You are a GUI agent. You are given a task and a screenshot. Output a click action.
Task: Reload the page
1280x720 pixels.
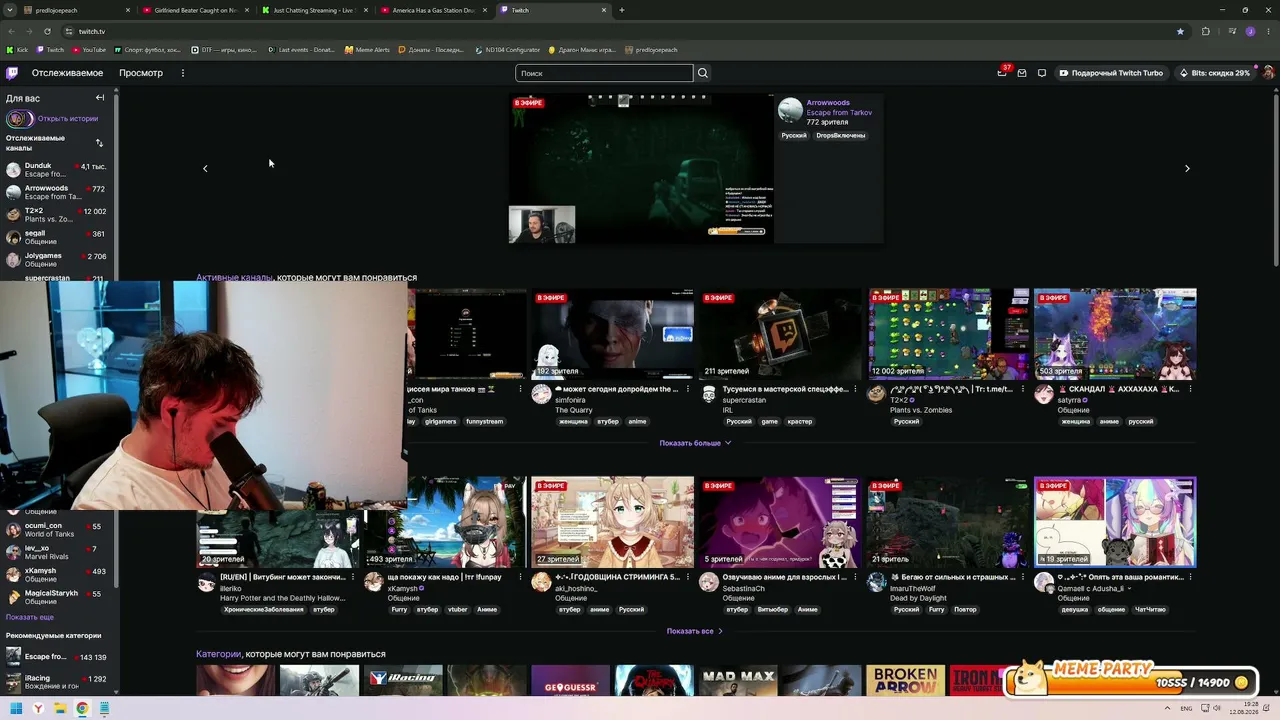47,31
